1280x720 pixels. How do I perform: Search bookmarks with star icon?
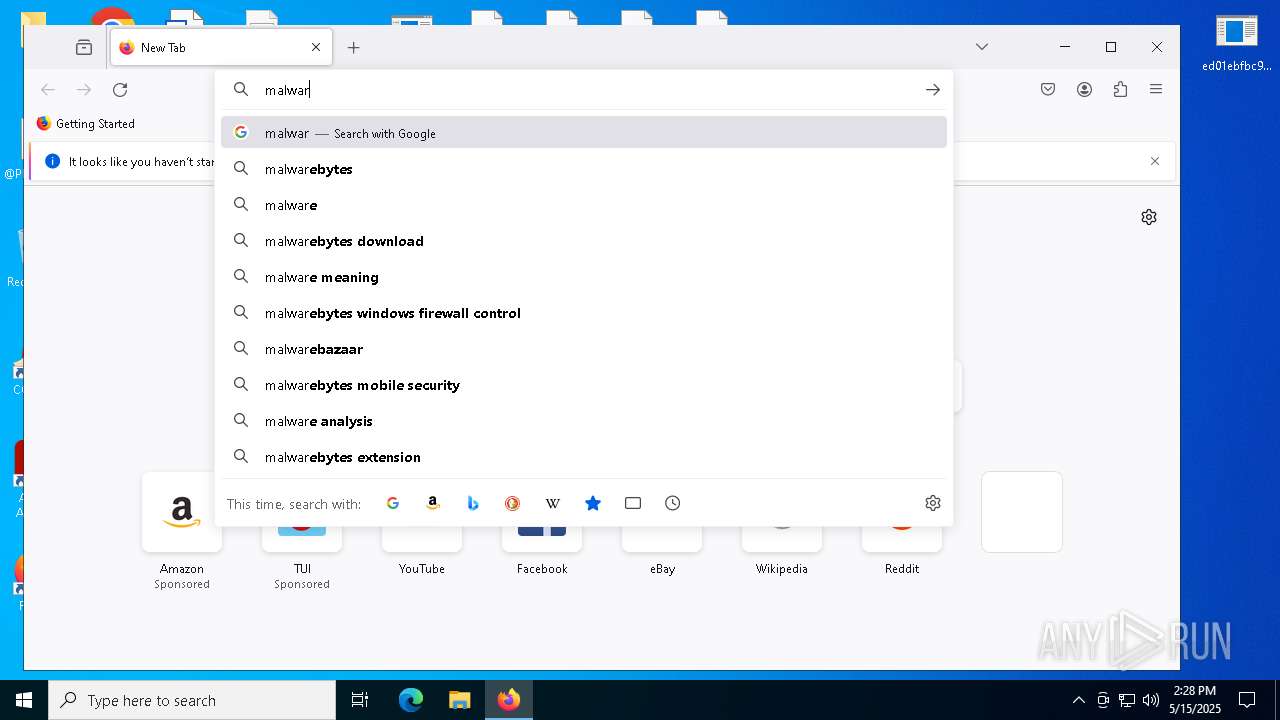coord(593,503)
